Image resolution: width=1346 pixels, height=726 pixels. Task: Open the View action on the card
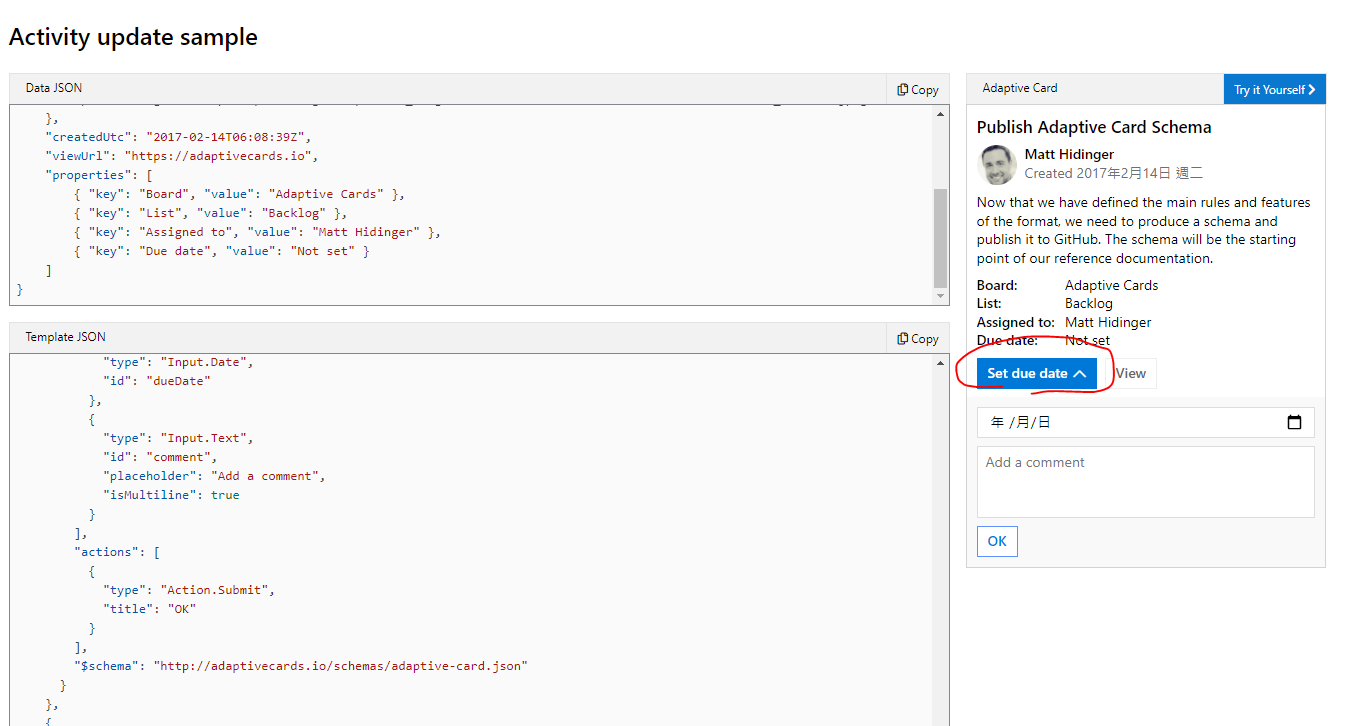pos(1131,372)
